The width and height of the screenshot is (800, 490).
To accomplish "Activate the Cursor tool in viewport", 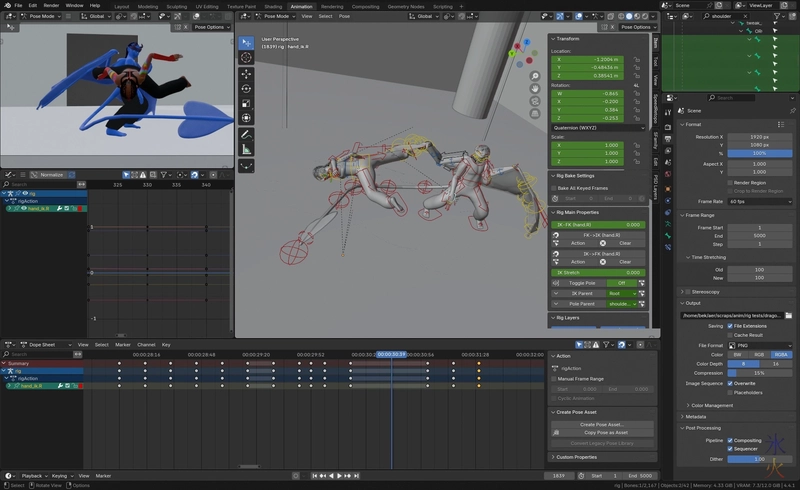I will 246,58.
